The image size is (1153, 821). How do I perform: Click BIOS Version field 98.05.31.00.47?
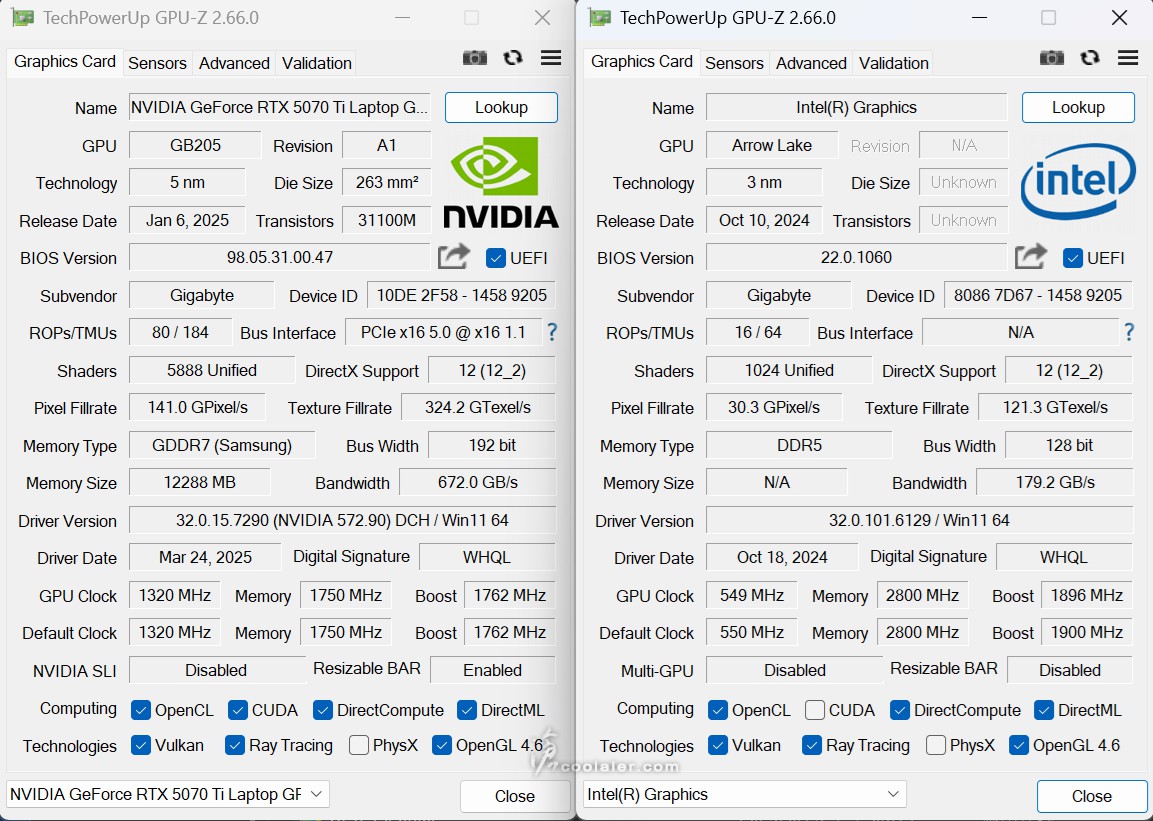coord(279,257)
